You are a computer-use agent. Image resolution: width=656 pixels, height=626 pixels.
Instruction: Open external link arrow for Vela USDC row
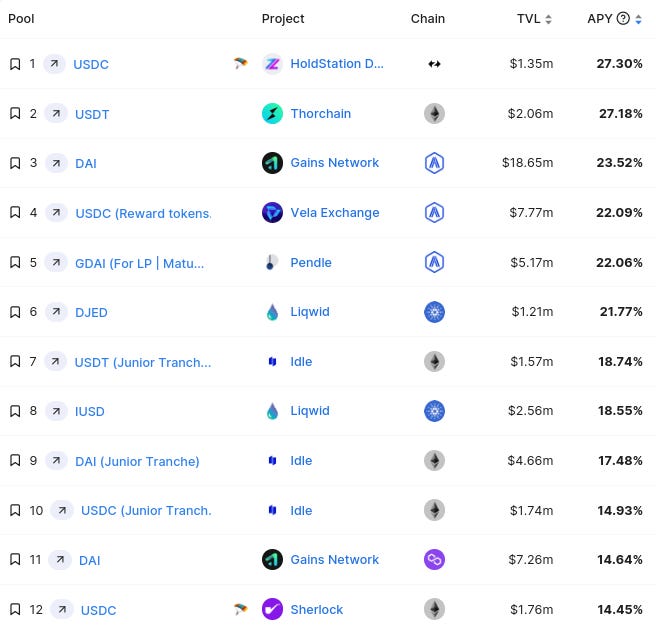pos(56,213)
